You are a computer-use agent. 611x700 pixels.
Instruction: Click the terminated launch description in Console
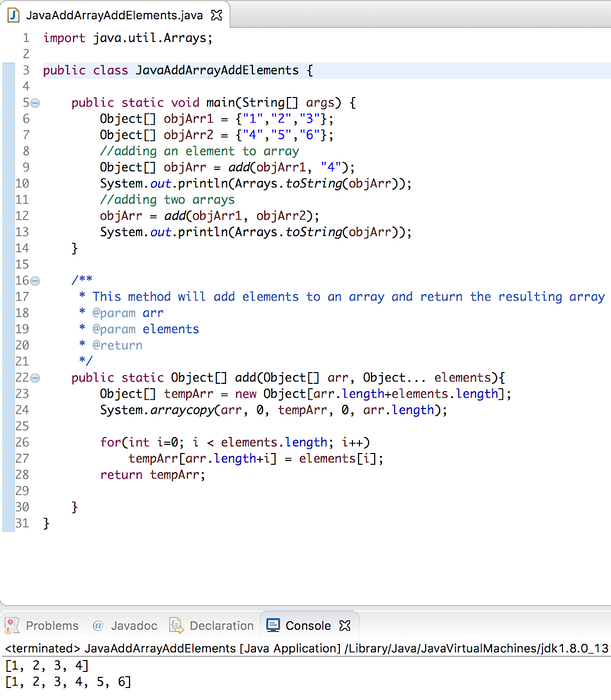coord(307,648)
